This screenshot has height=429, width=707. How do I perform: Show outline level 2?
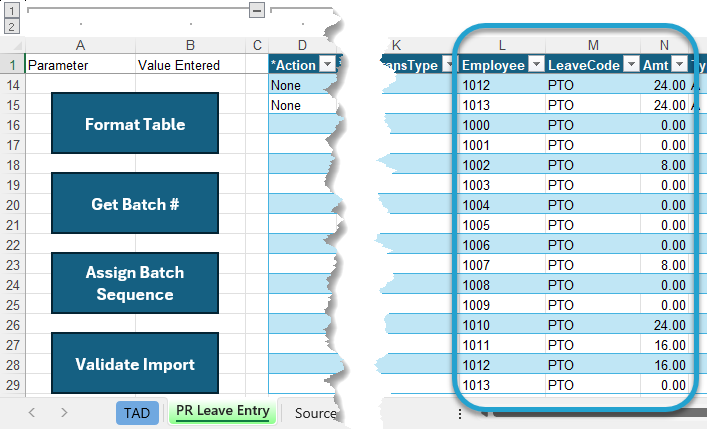click(x=12, y=26)
